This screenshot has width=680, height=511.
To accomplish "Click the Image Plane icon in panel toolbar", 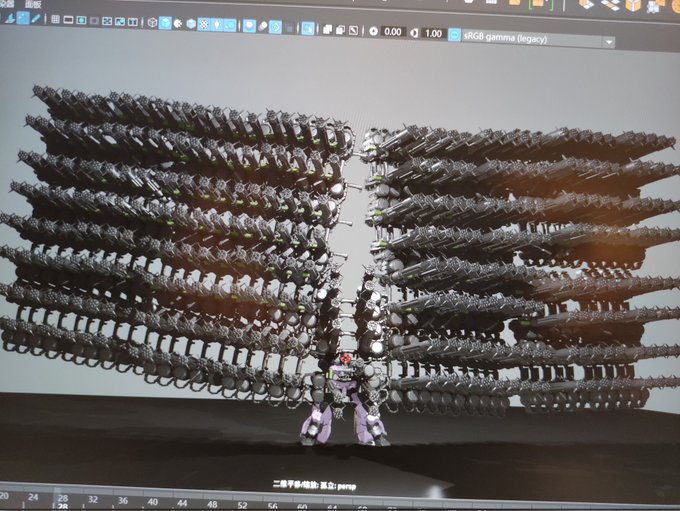I will click(x=10, y=19).
